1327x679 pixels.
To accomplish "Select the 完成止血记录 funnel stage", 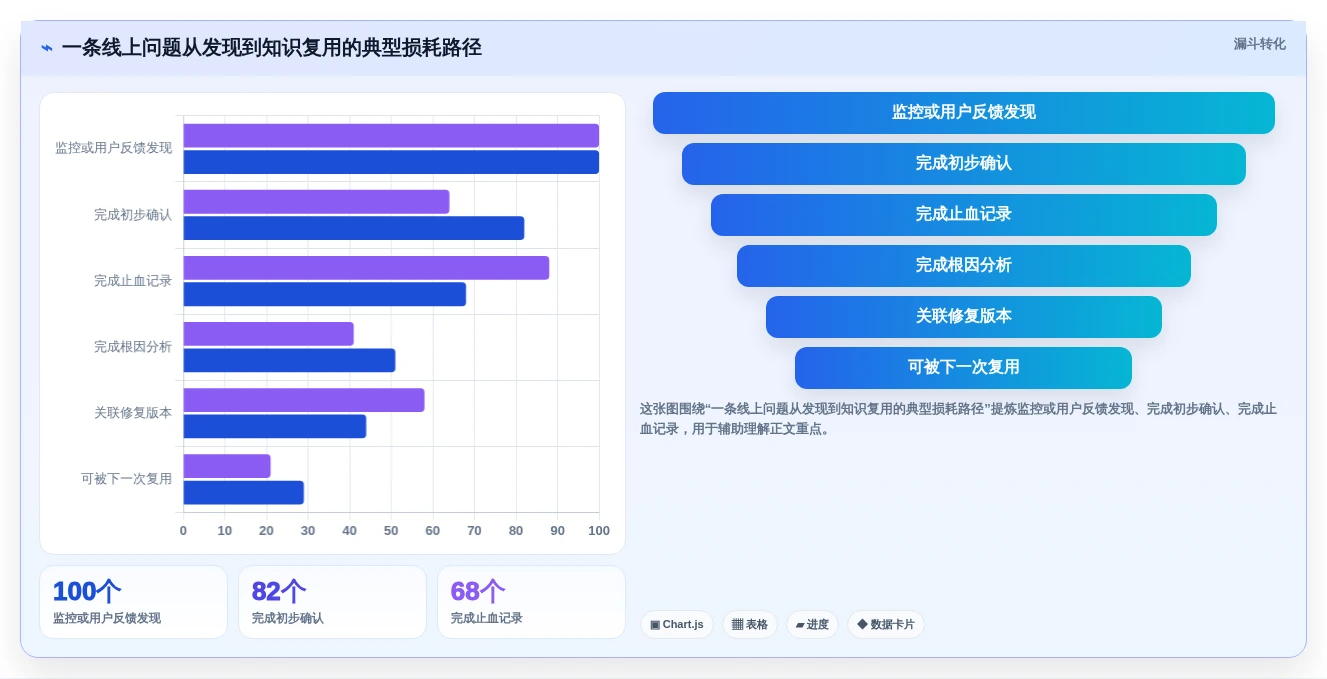I will 963,215.
